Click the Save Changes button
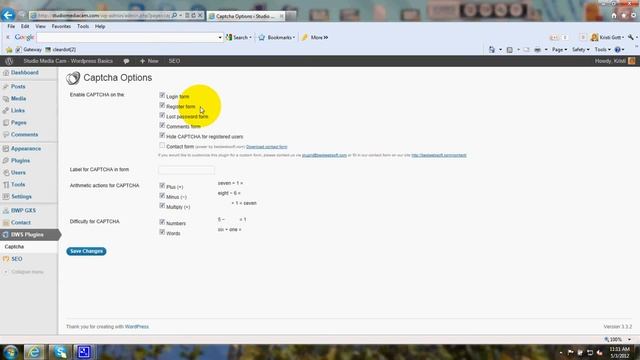This screenshot has height=360, width=640. click(x=86, y=251)
